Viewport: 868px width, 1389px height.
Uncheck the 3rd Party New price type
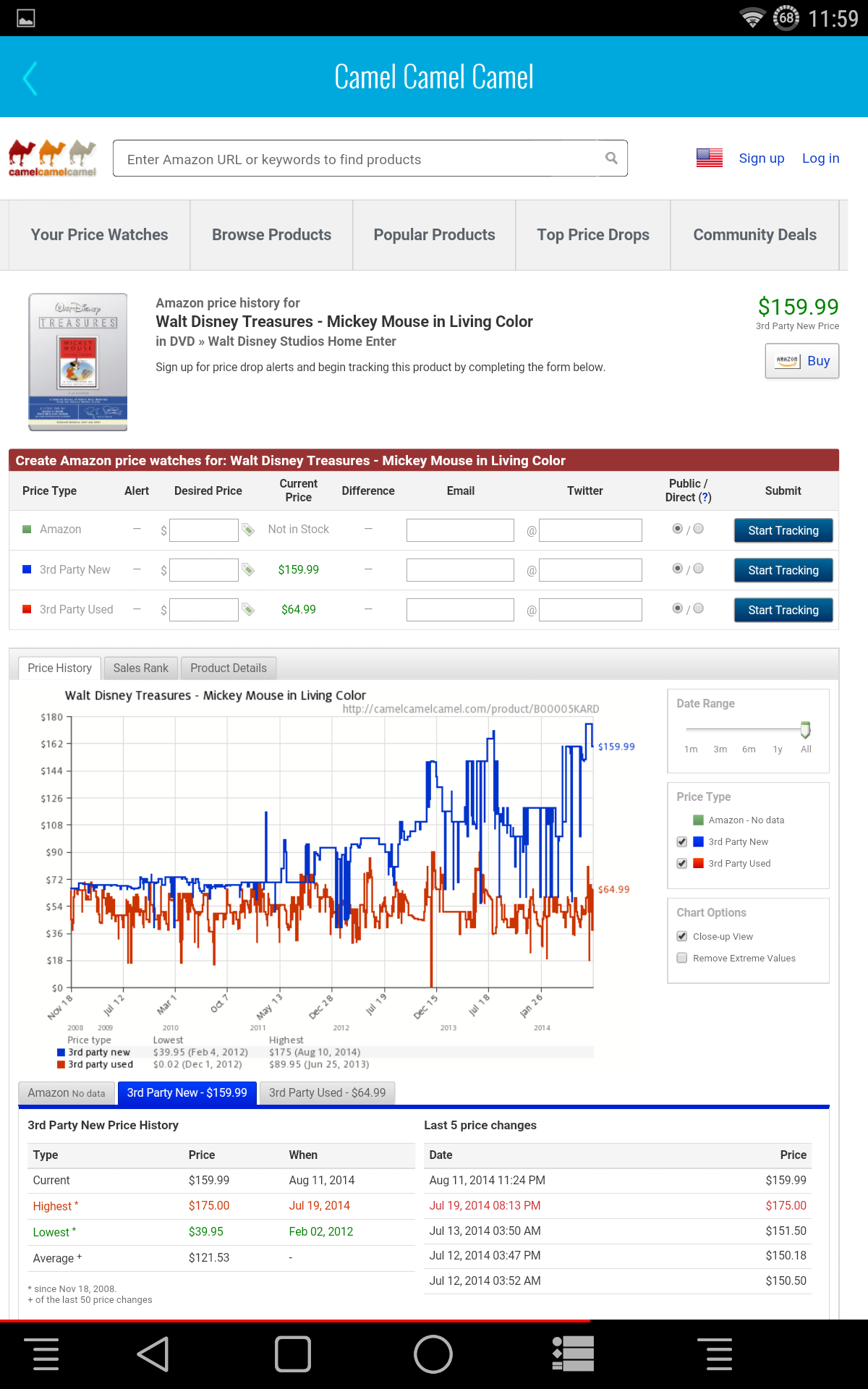(682, 842)
